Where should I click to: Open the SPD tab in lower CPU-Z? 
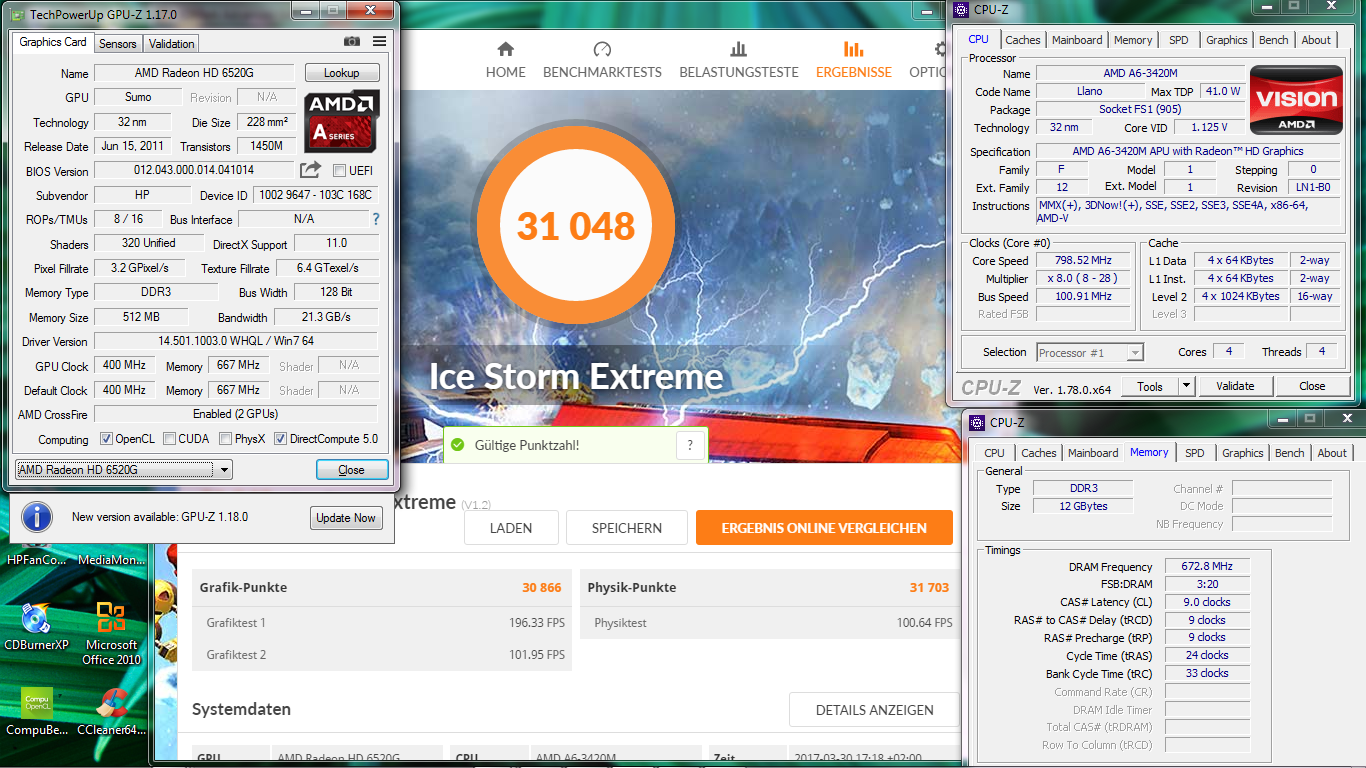click(x=1195, y=453)
